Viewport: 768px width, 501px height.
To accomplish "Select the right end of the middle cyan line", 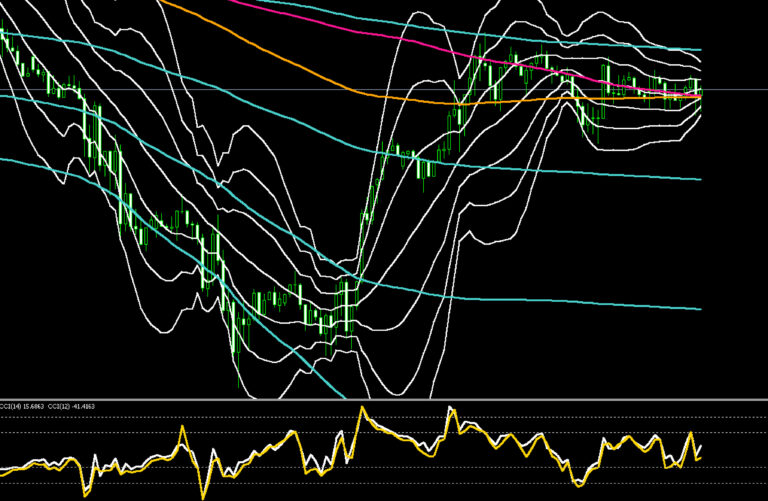I will (698, 179).
